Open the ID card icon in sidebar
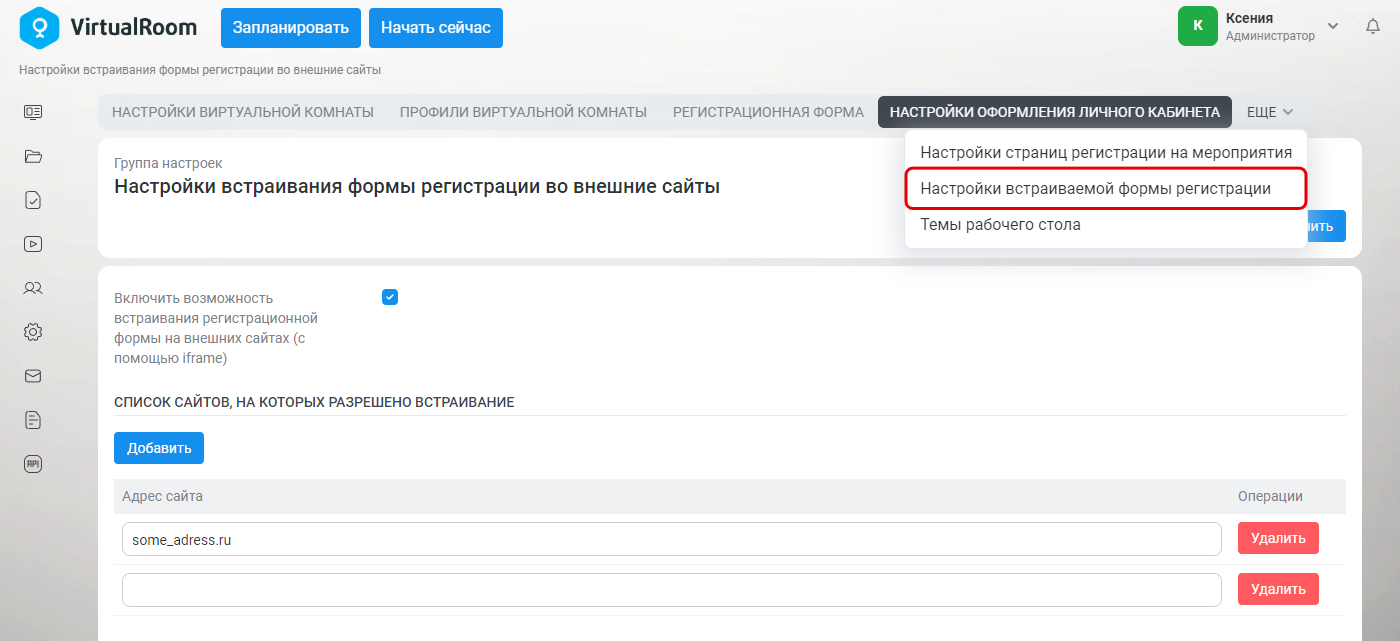The height and width of the screenshot is (641, 1400). point(33,112)
